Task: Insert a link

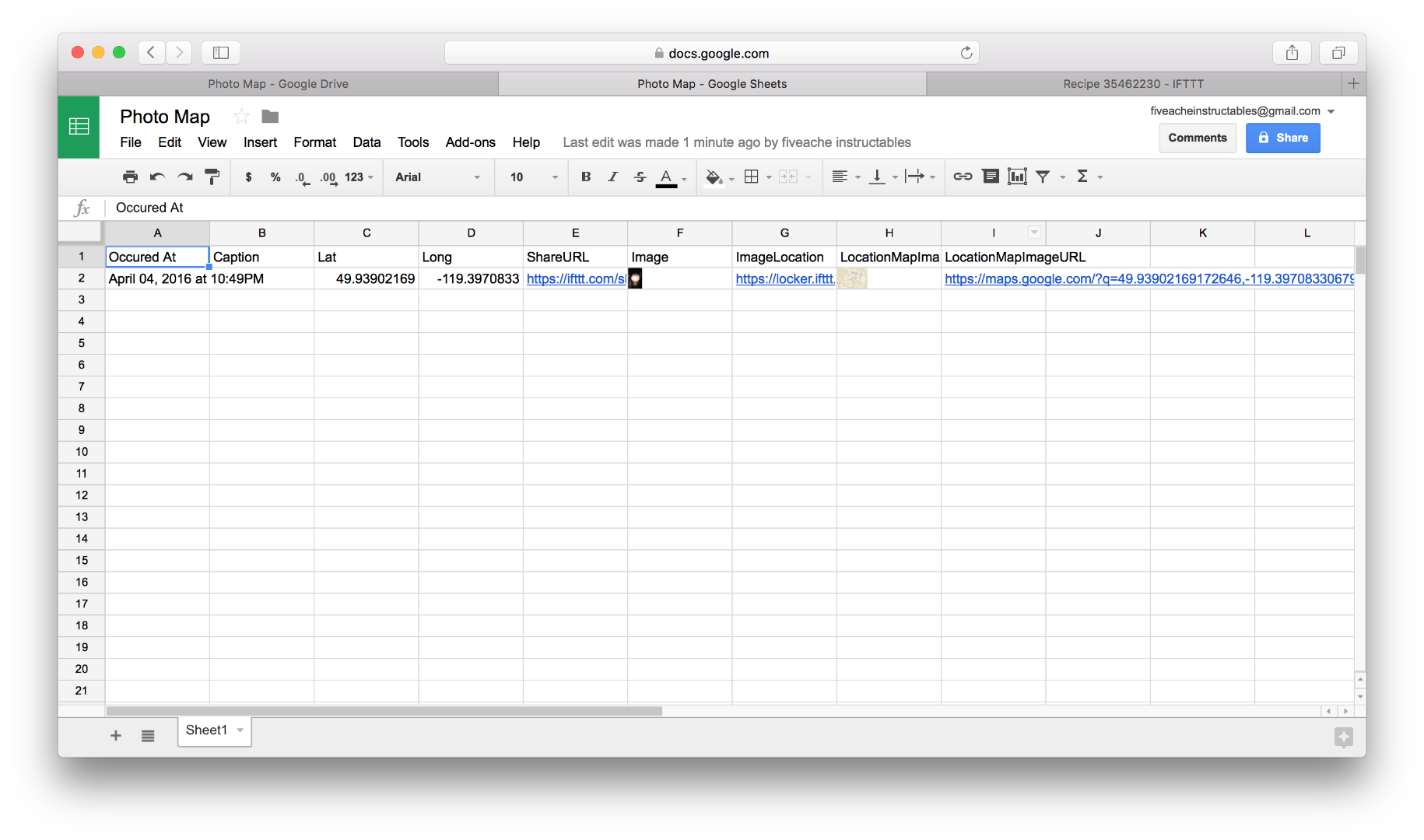Action: tap(962, 177)
